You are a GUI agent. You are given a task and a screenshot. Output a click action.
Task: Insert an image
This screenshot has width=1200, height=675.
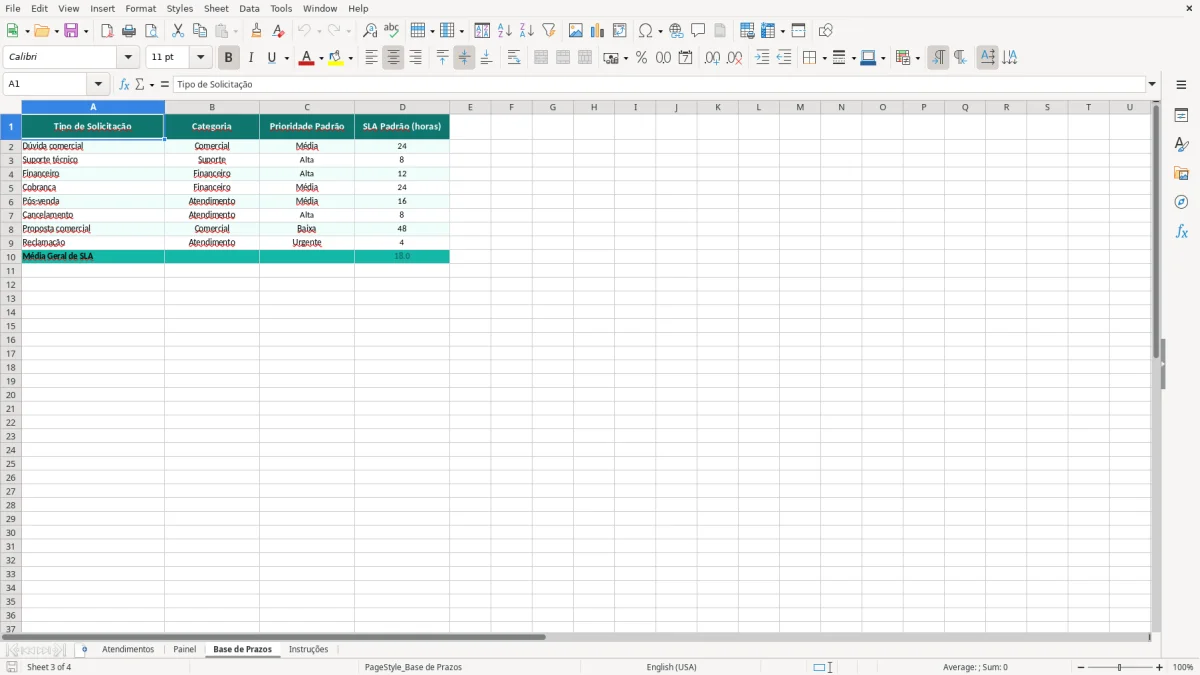[576, 31]
